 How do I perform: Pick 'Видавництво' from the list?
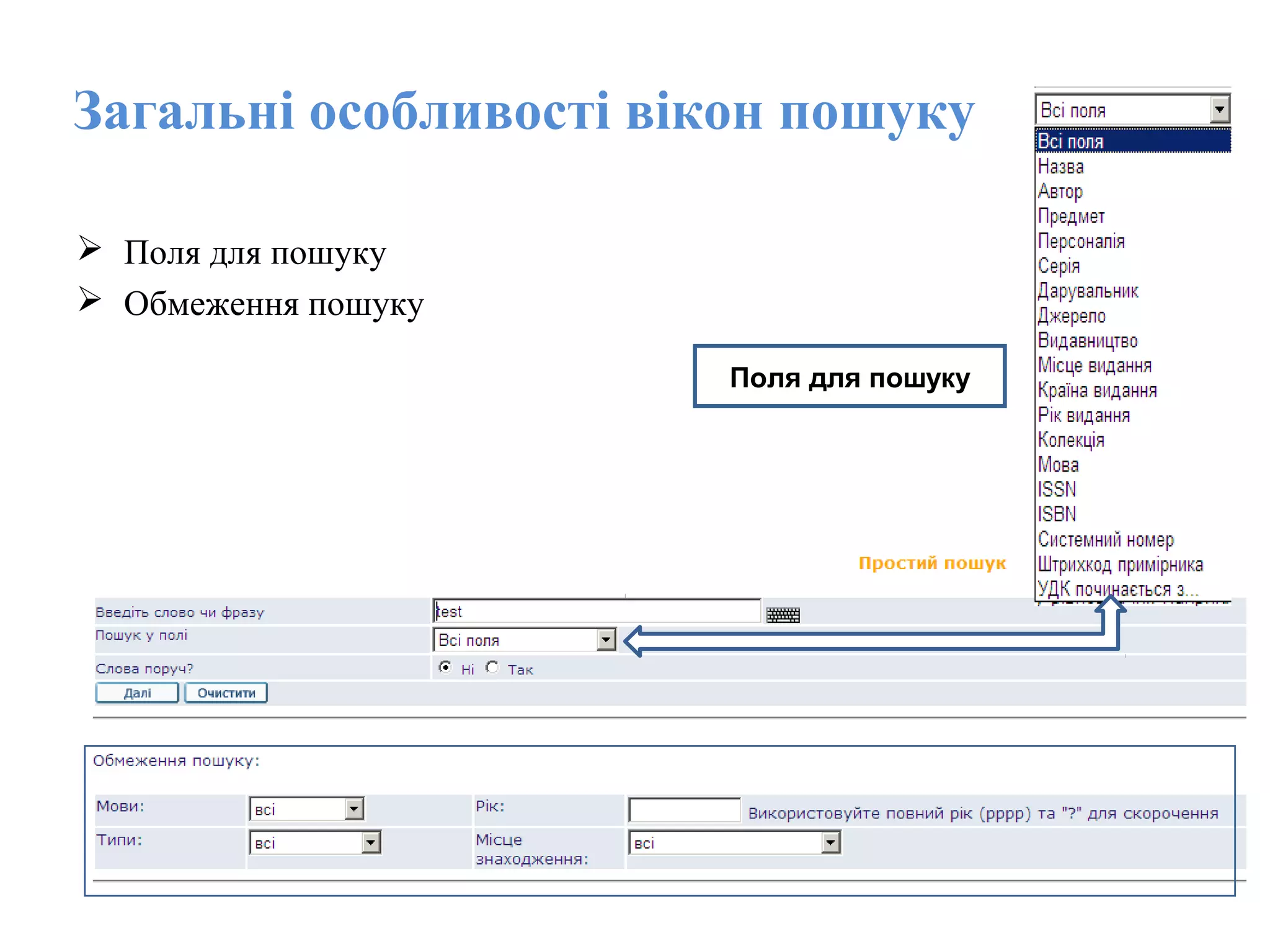point(1132,340)
